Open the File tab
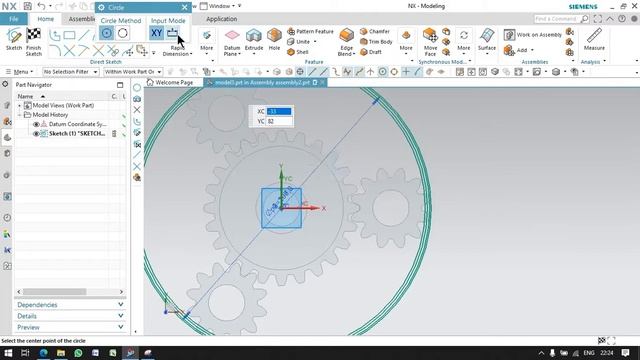 coord(13,19)
